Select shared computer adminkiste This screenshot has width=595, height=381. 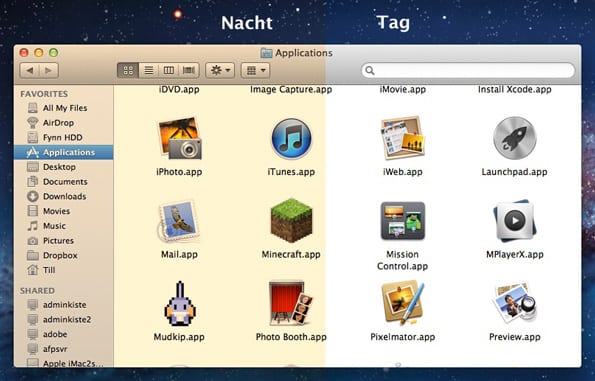(x=63, y=305)
